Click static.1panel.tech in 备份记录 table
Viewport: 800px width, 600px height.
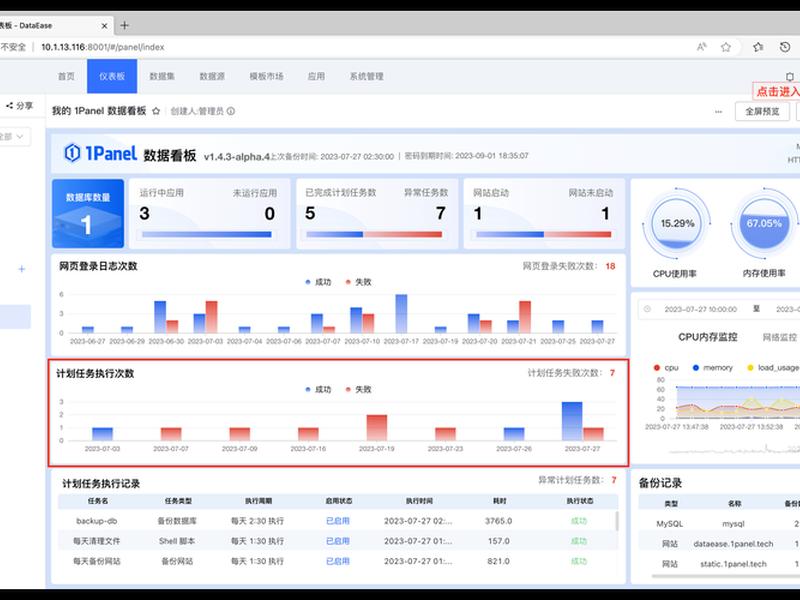point(733,564)
